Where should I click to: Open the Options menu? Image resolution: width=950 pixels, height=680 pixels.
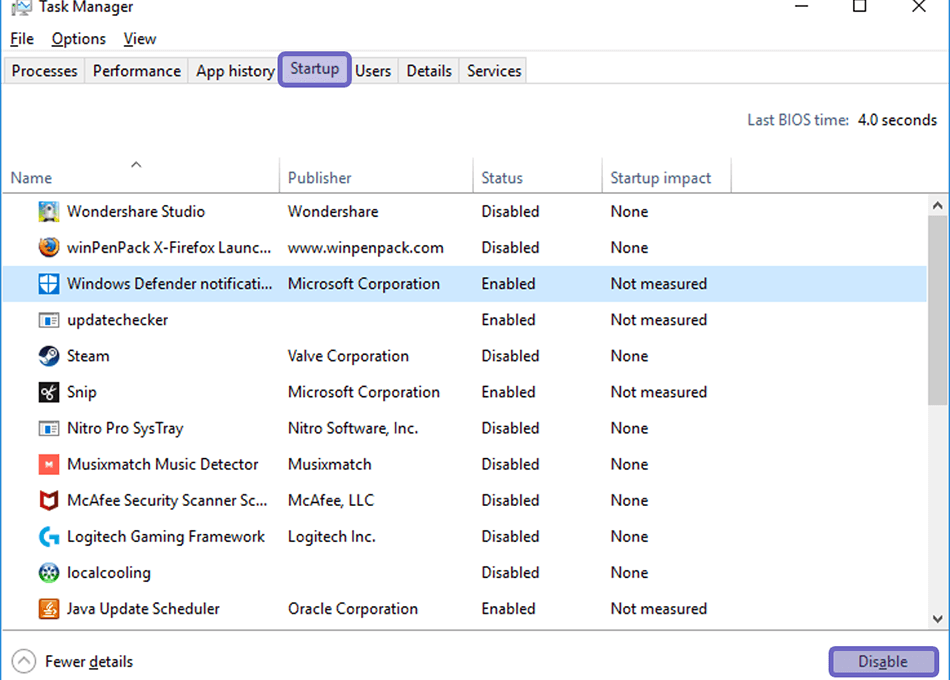click(x=78, y=39)
